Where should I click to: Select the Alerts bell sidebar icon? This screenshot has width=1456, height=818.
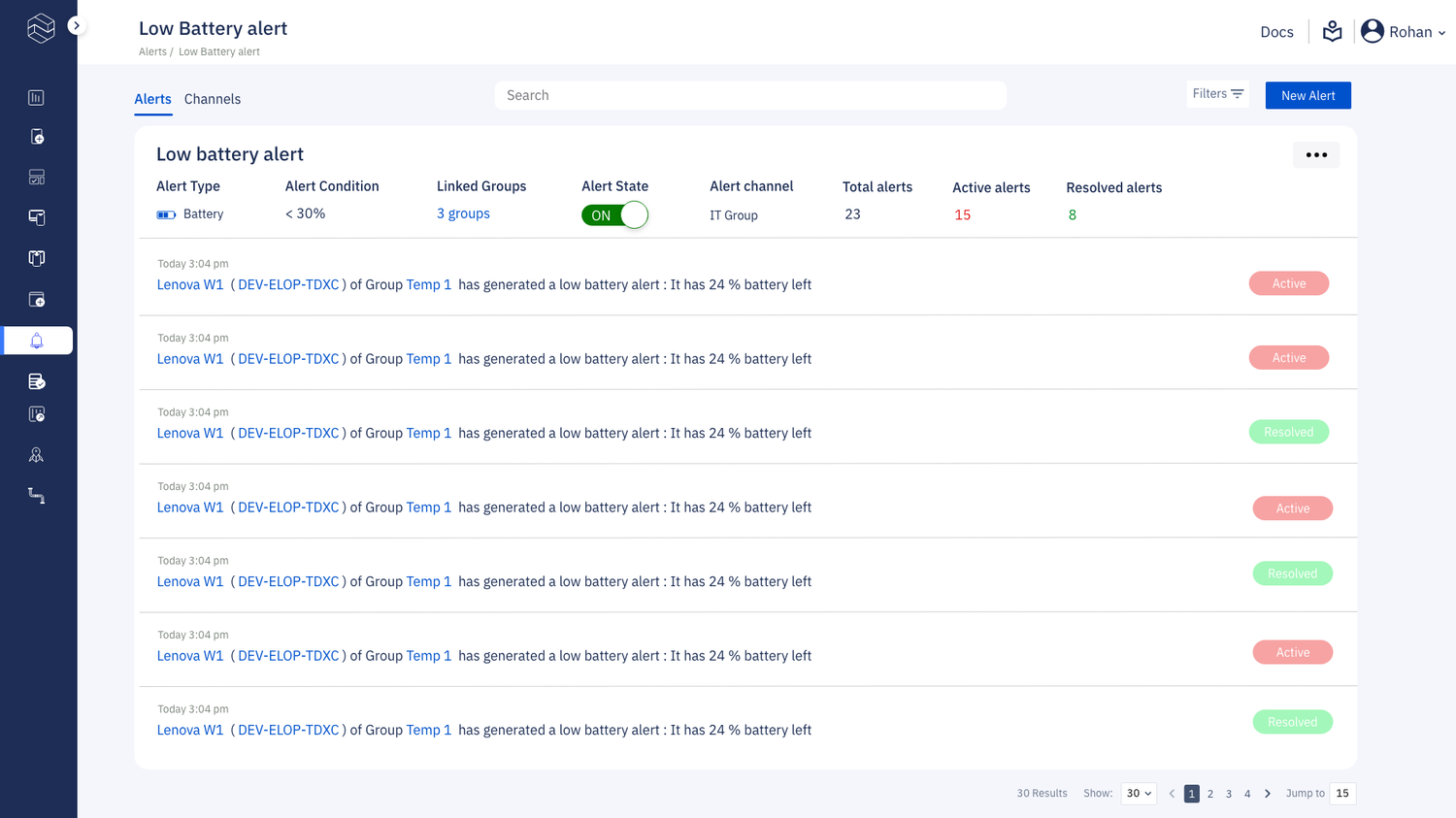pyautogui.click(x=38, y=341)
